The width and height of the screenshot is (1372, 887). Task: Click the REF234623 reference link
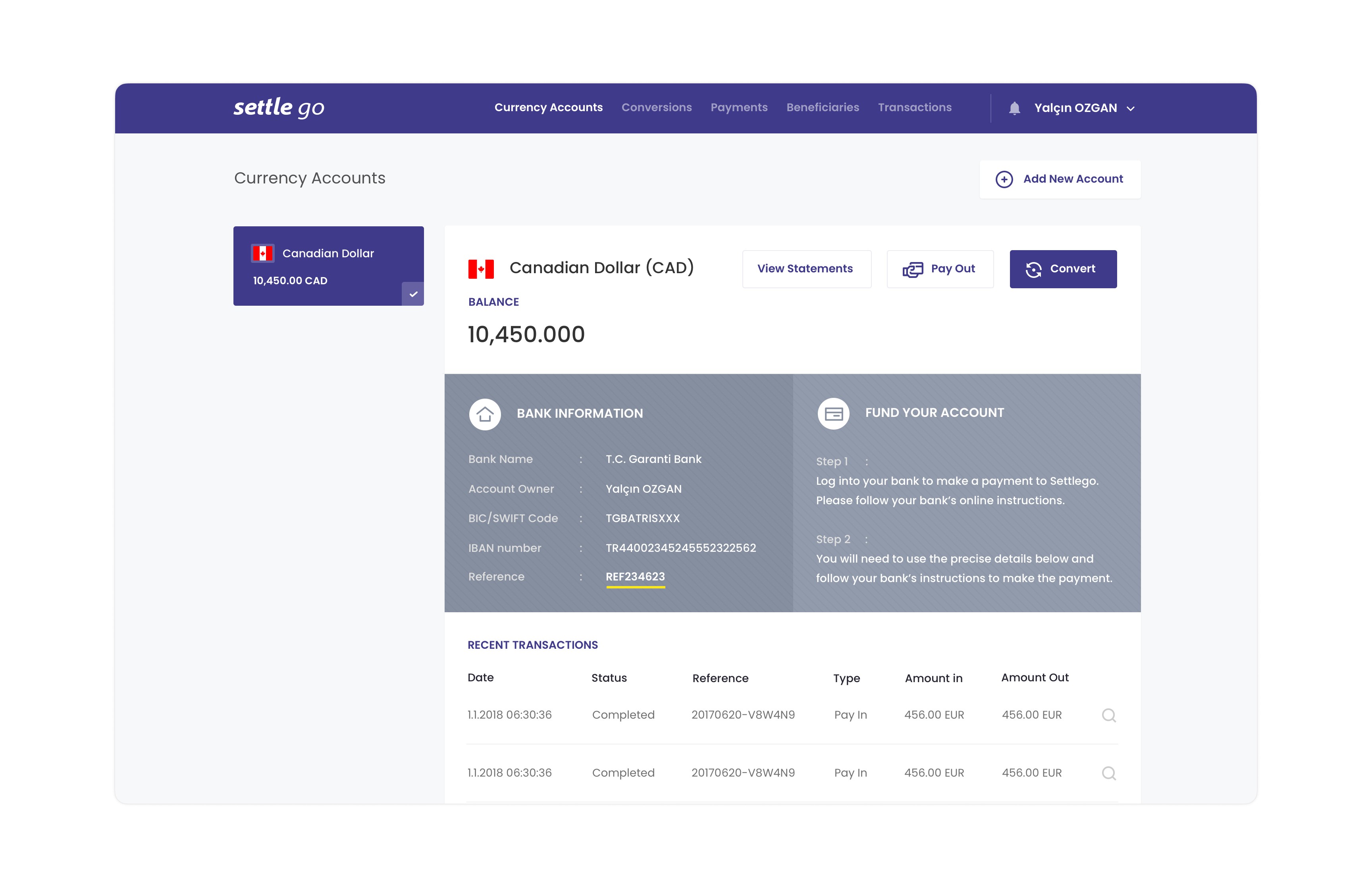[x=635, y=577]
